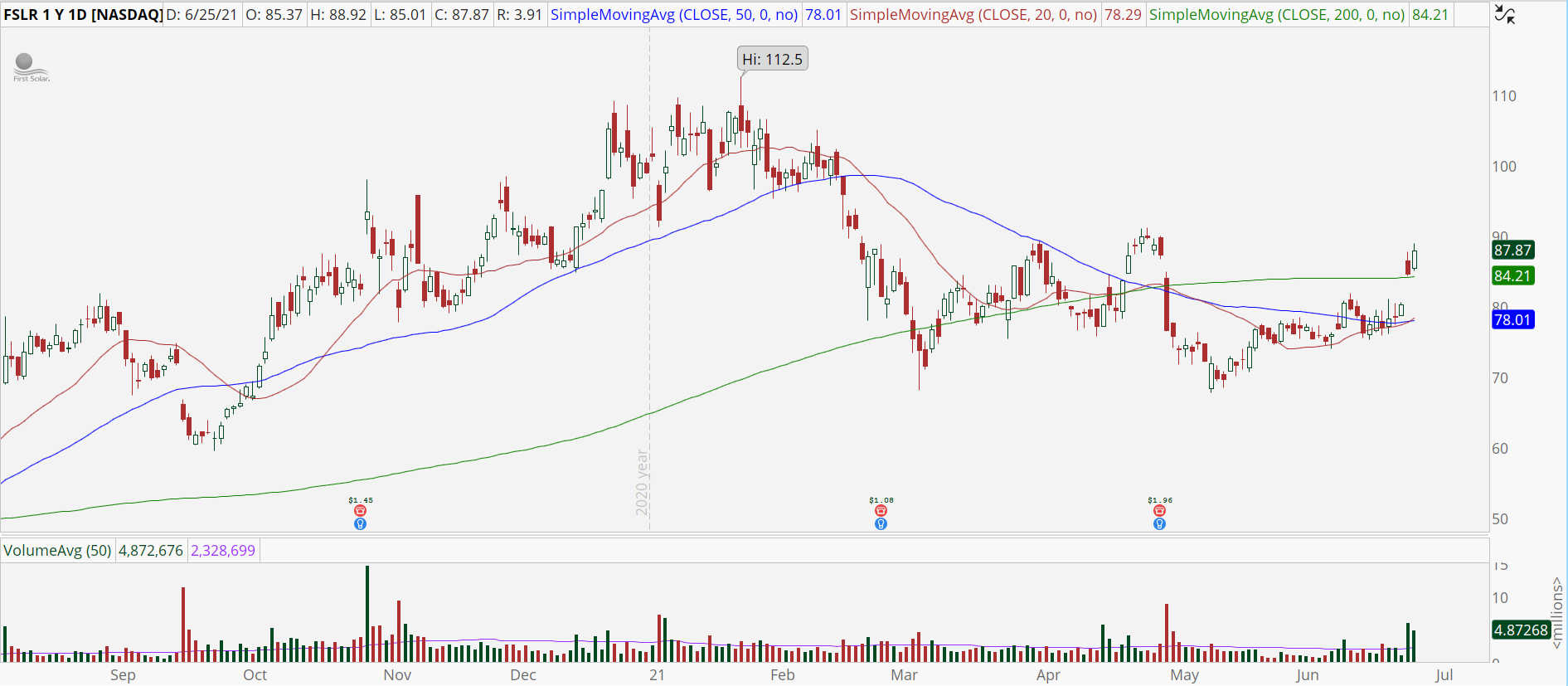This screenshot has width=1568, height=686.
Task: Click the 110 level on the price axis
Action: click(1504, 96)
